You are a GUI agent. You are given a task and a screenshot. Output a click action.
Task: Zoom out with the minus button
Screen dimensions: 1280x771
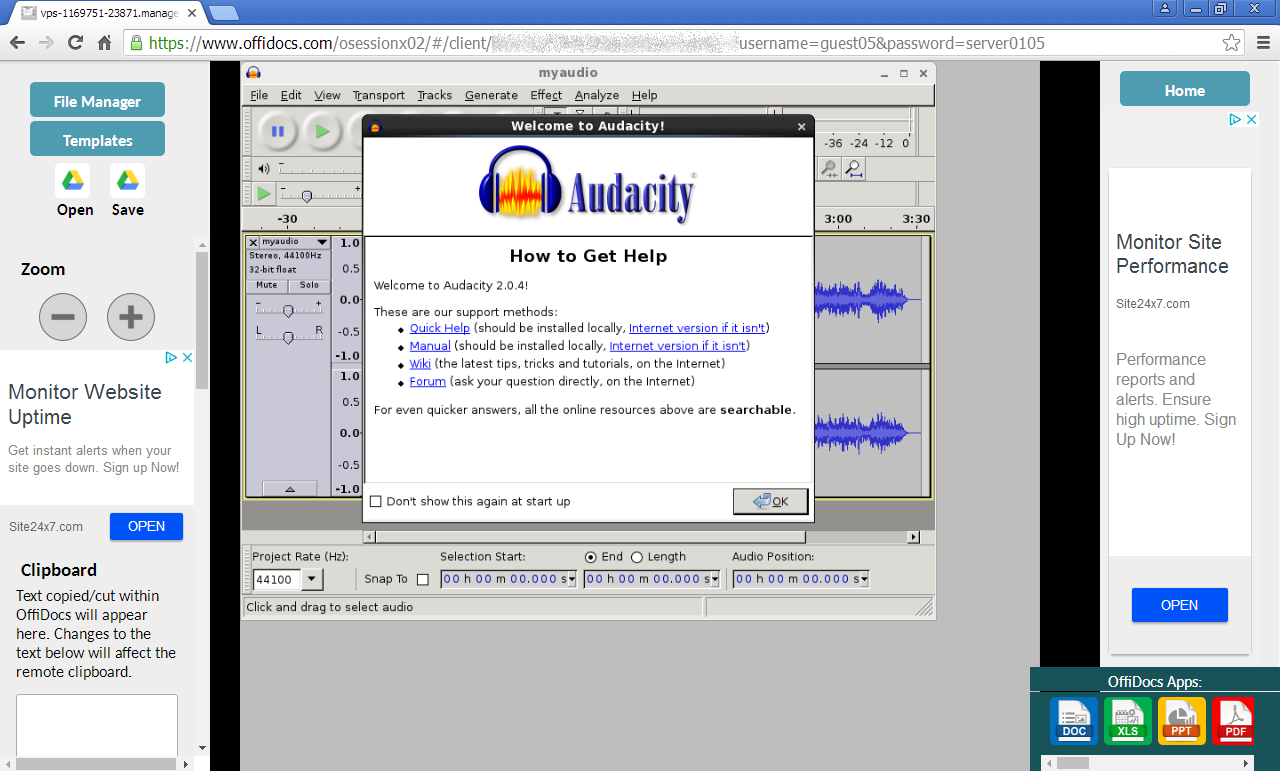tap(63, 318)
